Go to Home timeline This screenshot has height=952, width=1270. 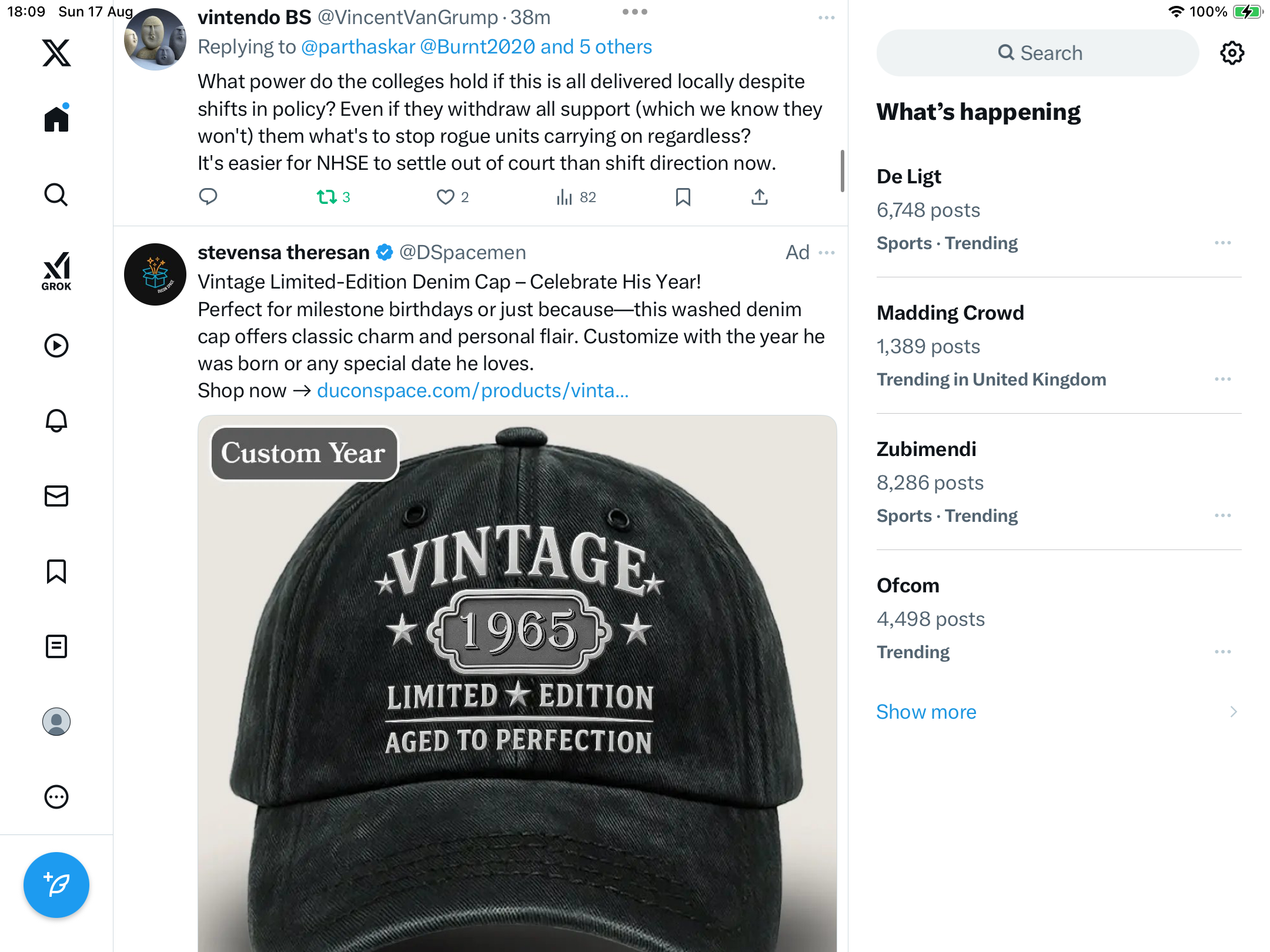click(56, 119)
